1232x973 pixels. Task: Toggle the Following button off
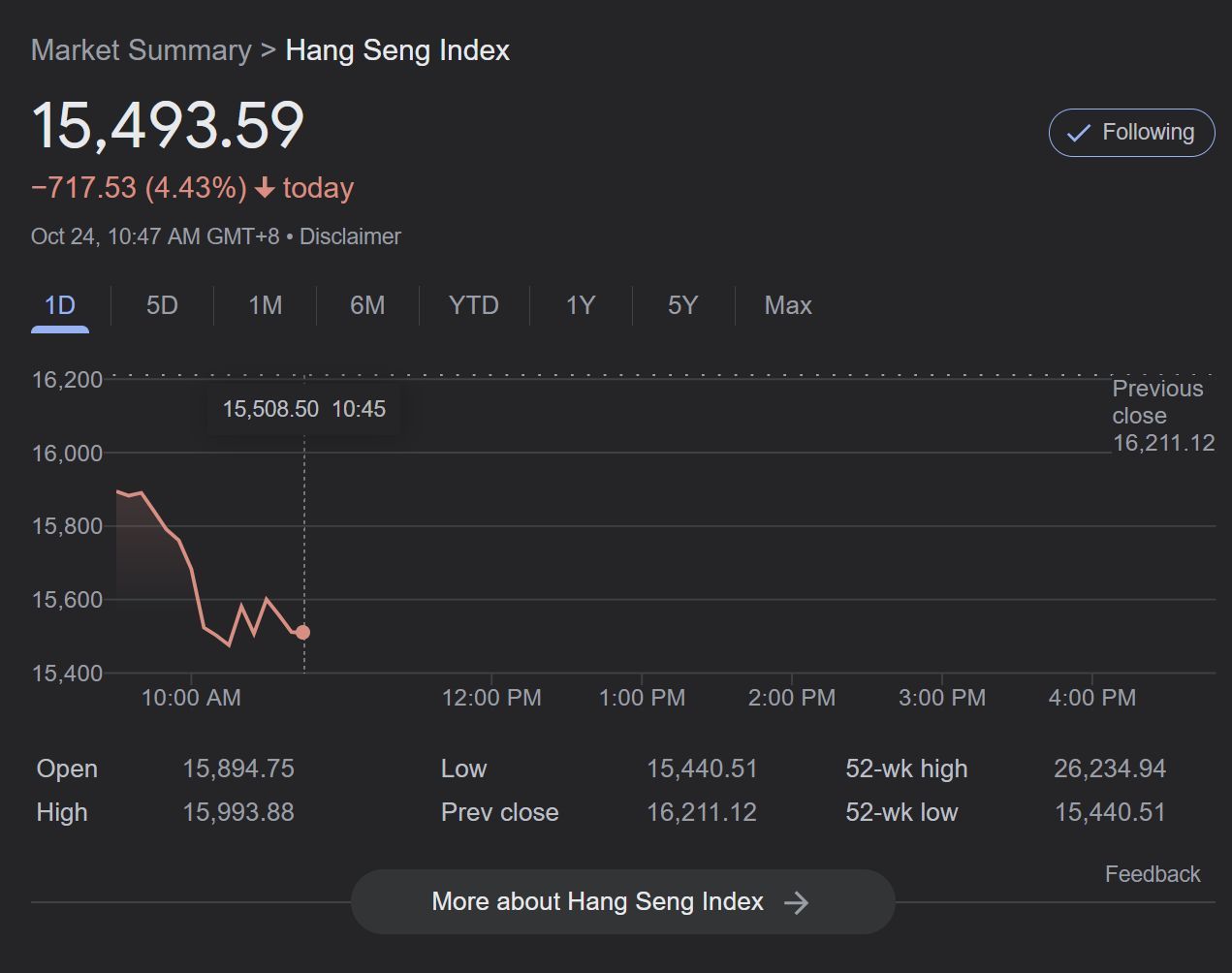[x=1131, y=133]
